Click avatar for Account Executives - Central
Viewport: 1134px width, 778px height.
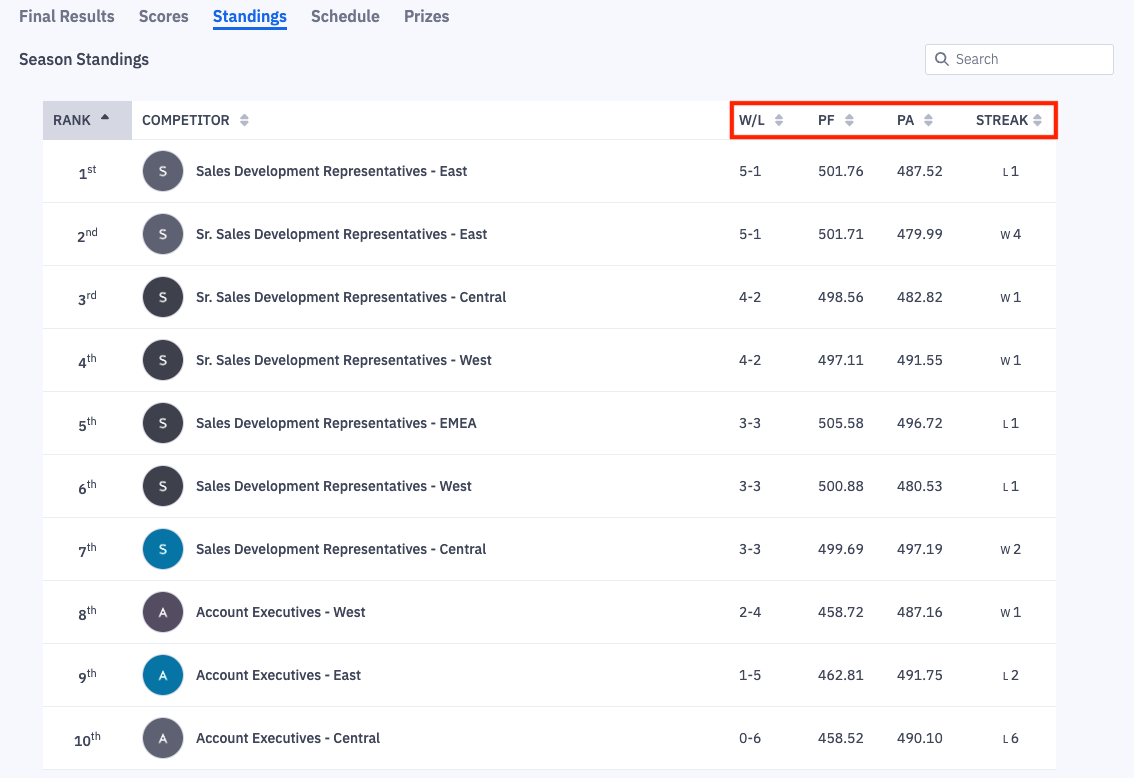pyautogui.click(x=163, y=738)
